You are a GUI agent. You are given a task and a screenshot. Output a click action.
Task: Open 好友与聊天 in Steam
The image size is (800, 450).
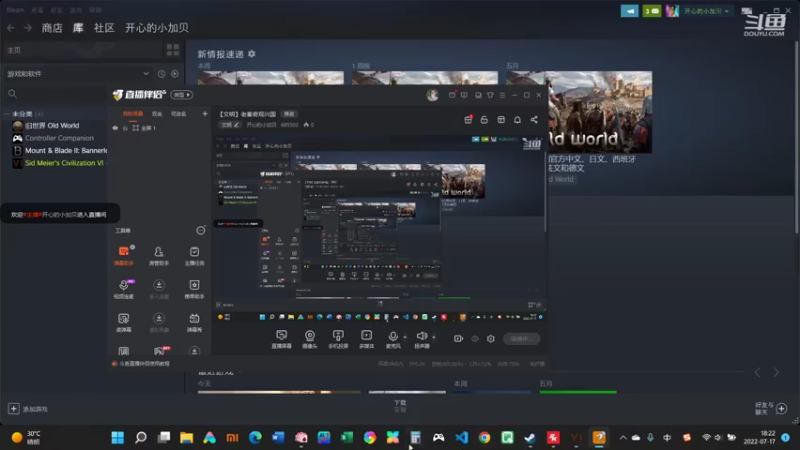(770, 408)
